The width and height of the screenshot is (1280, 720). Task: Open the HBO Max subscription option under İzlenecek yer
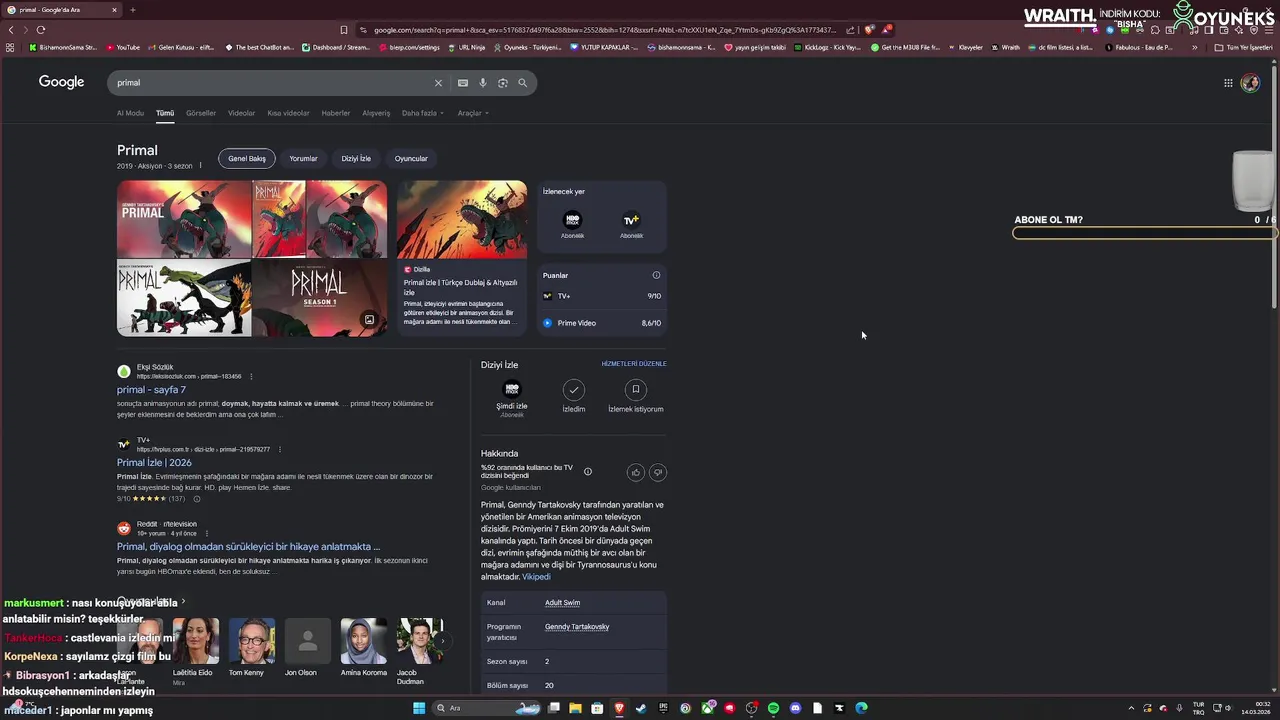[x=573, y=225]
